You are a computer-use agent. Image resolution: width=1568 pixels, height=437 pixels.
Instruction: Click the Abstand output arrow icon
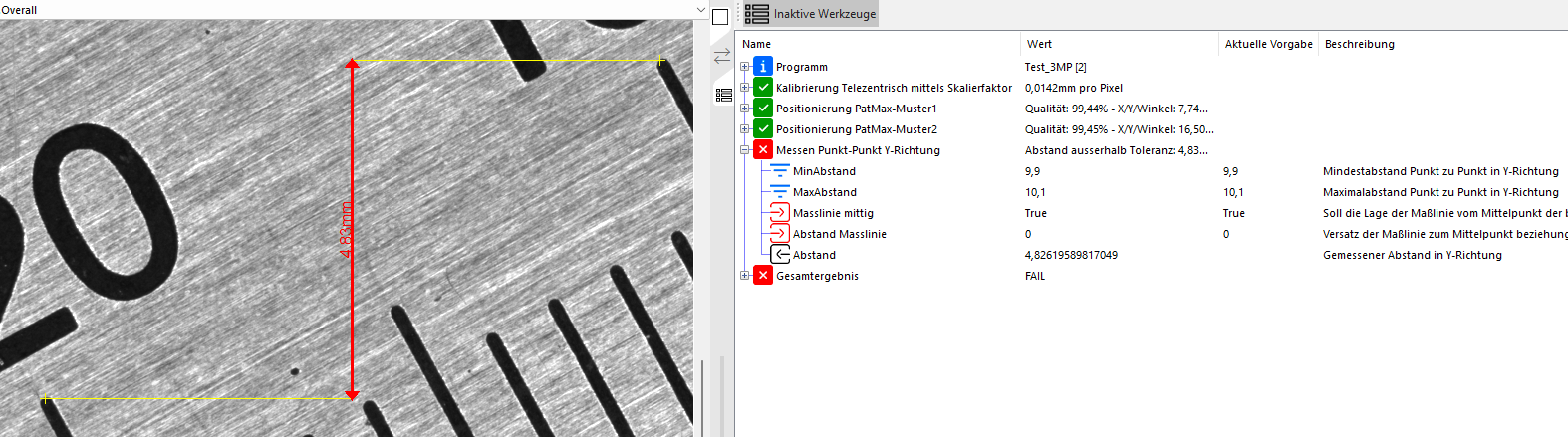coord(780,255)
